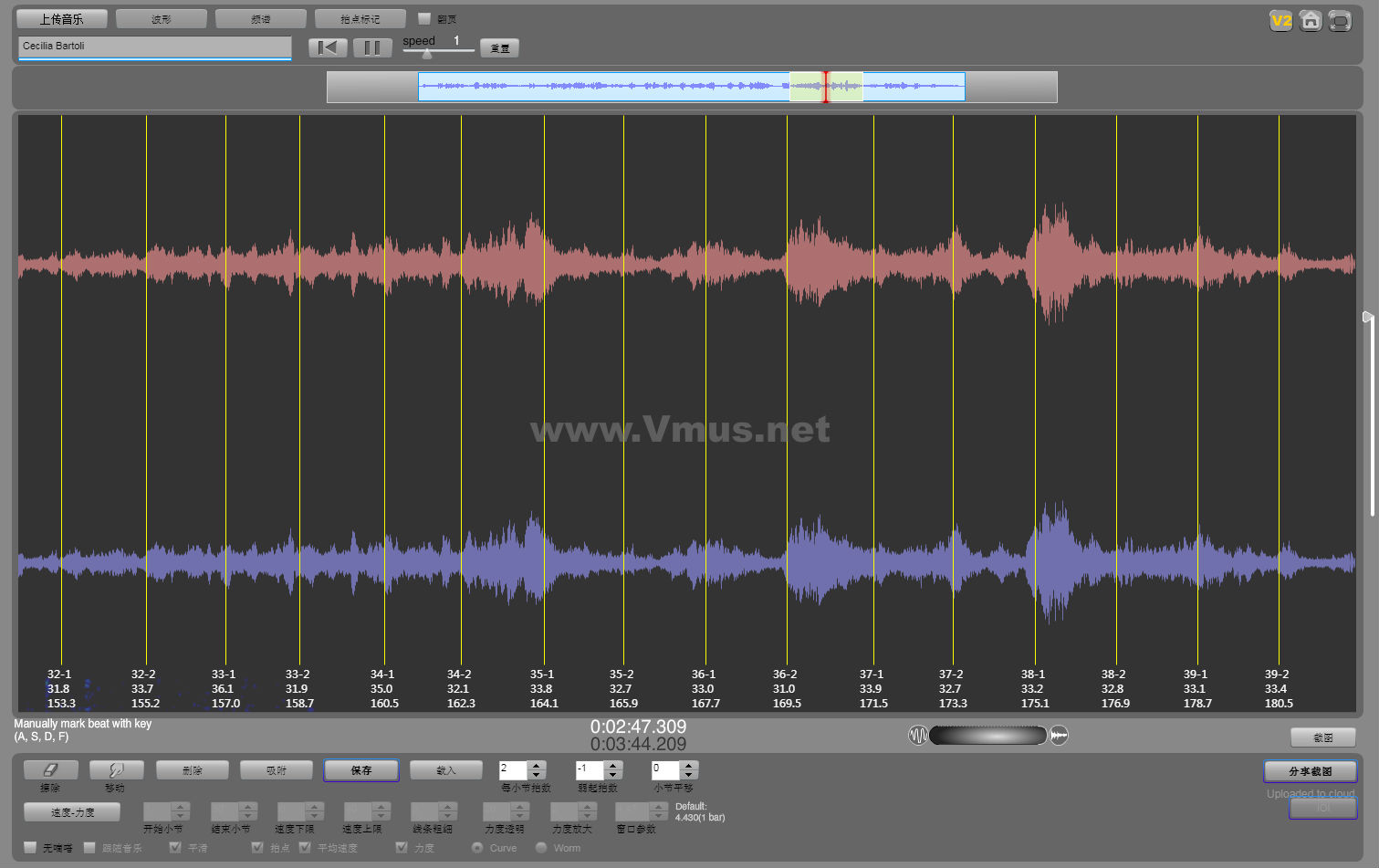Select the move (移动) tool icon
The height and width of the screenshot is (868, 1379).
coord(116,770)
